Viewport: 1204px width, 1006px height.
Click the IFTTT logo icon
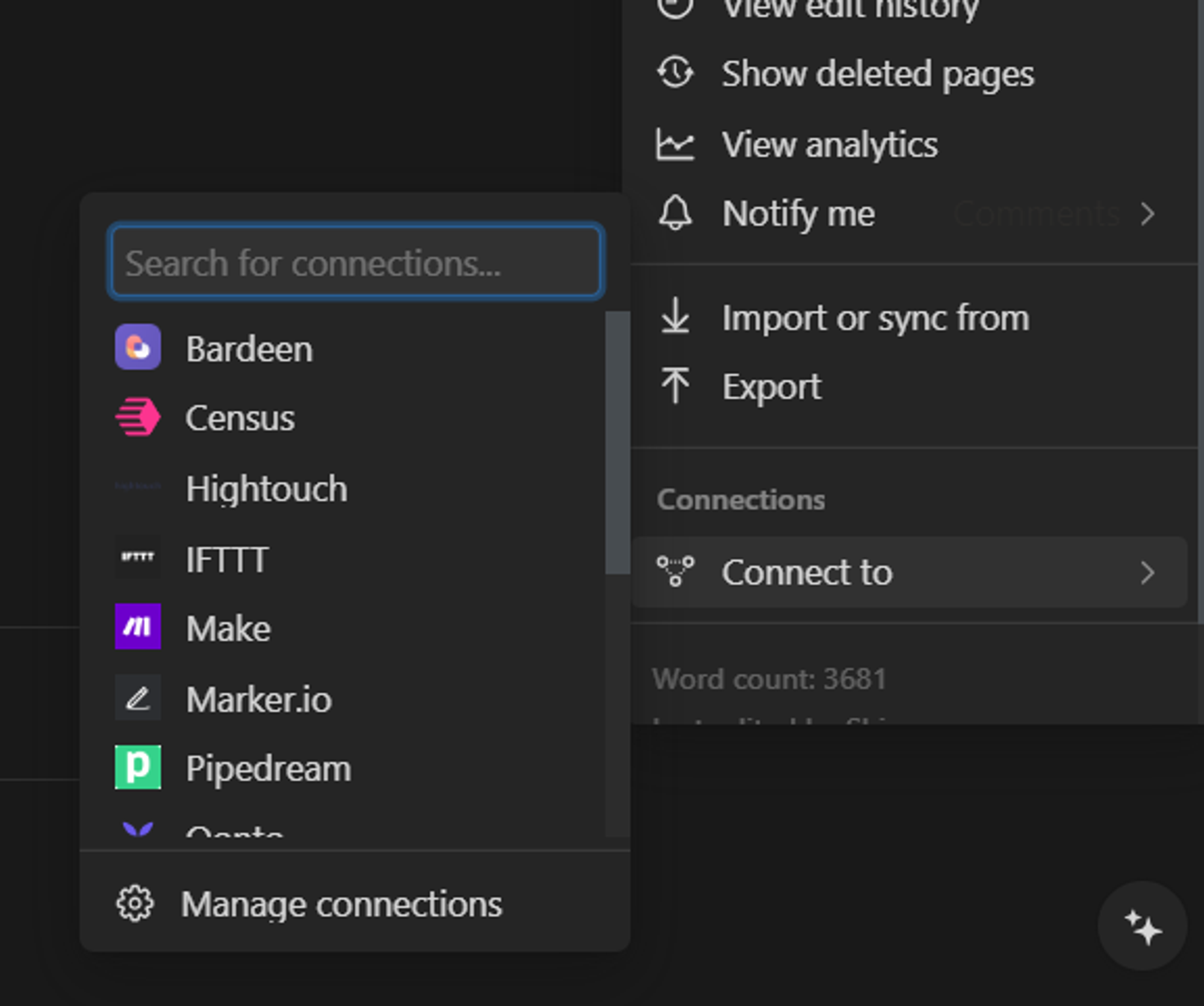coord(138,557)
